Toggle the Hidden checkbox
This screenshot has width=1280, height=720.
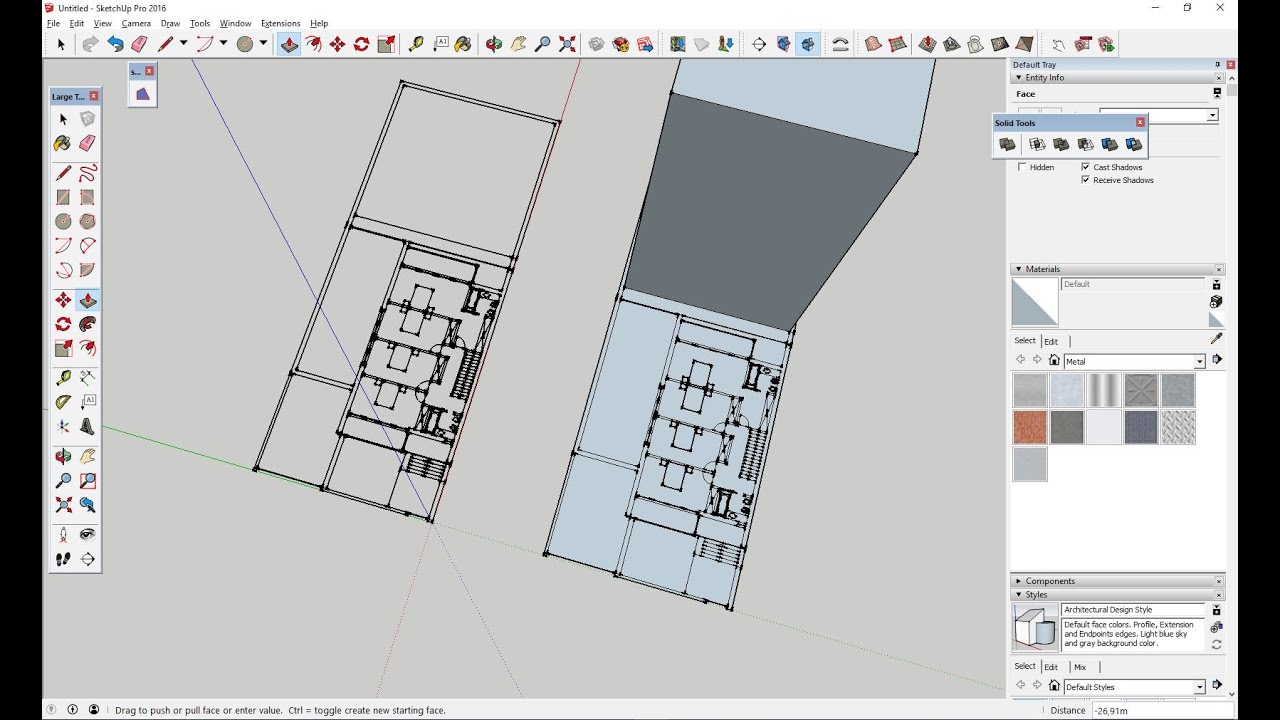1022,167
